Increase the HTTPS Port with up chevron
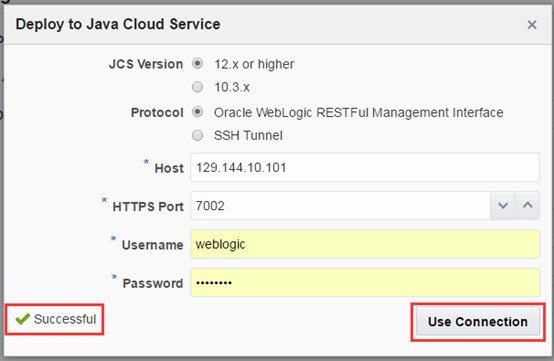This screenshot has height=361, width=554. 528,206
